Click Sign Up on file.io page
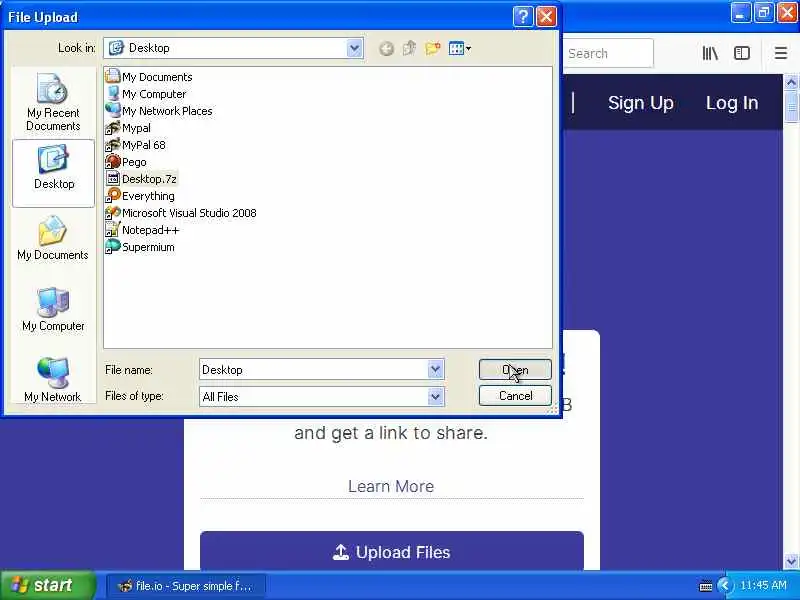This screenshot has height=600, width=800. point(641,103)
